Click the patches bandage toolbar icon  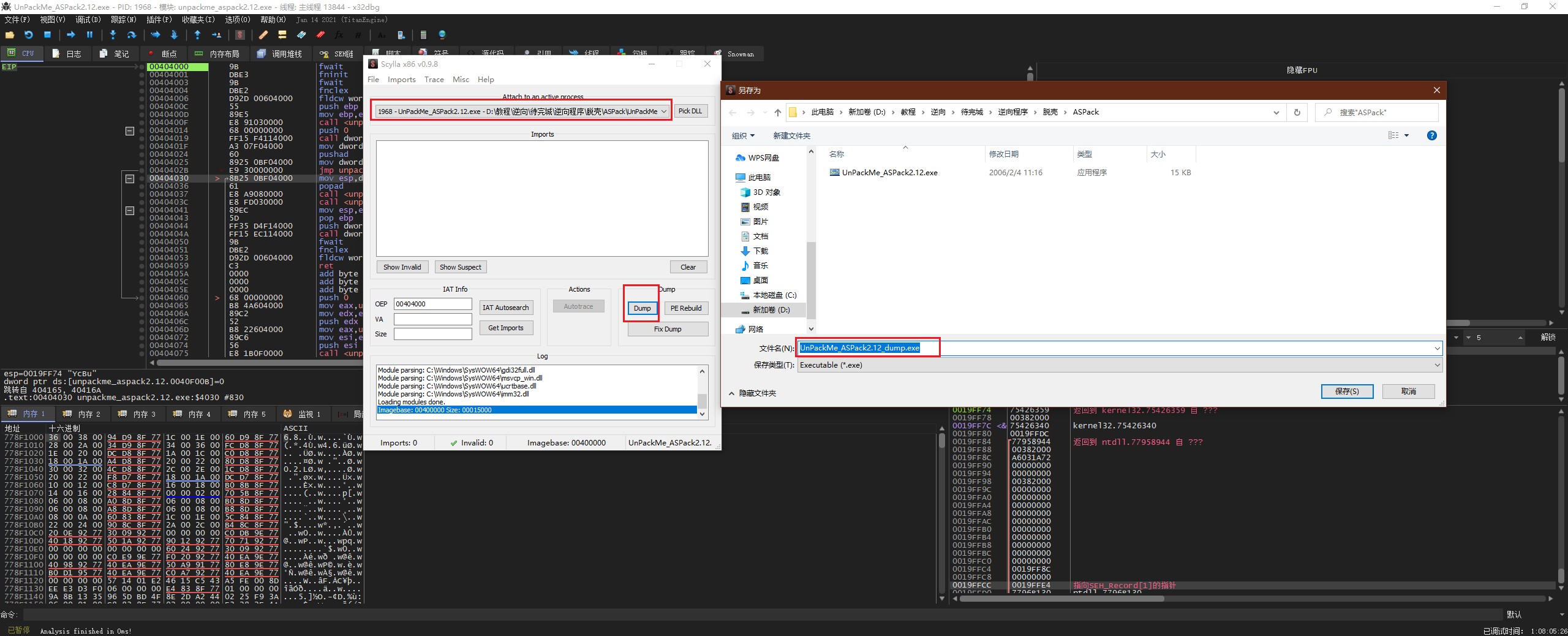pos(263,35)
